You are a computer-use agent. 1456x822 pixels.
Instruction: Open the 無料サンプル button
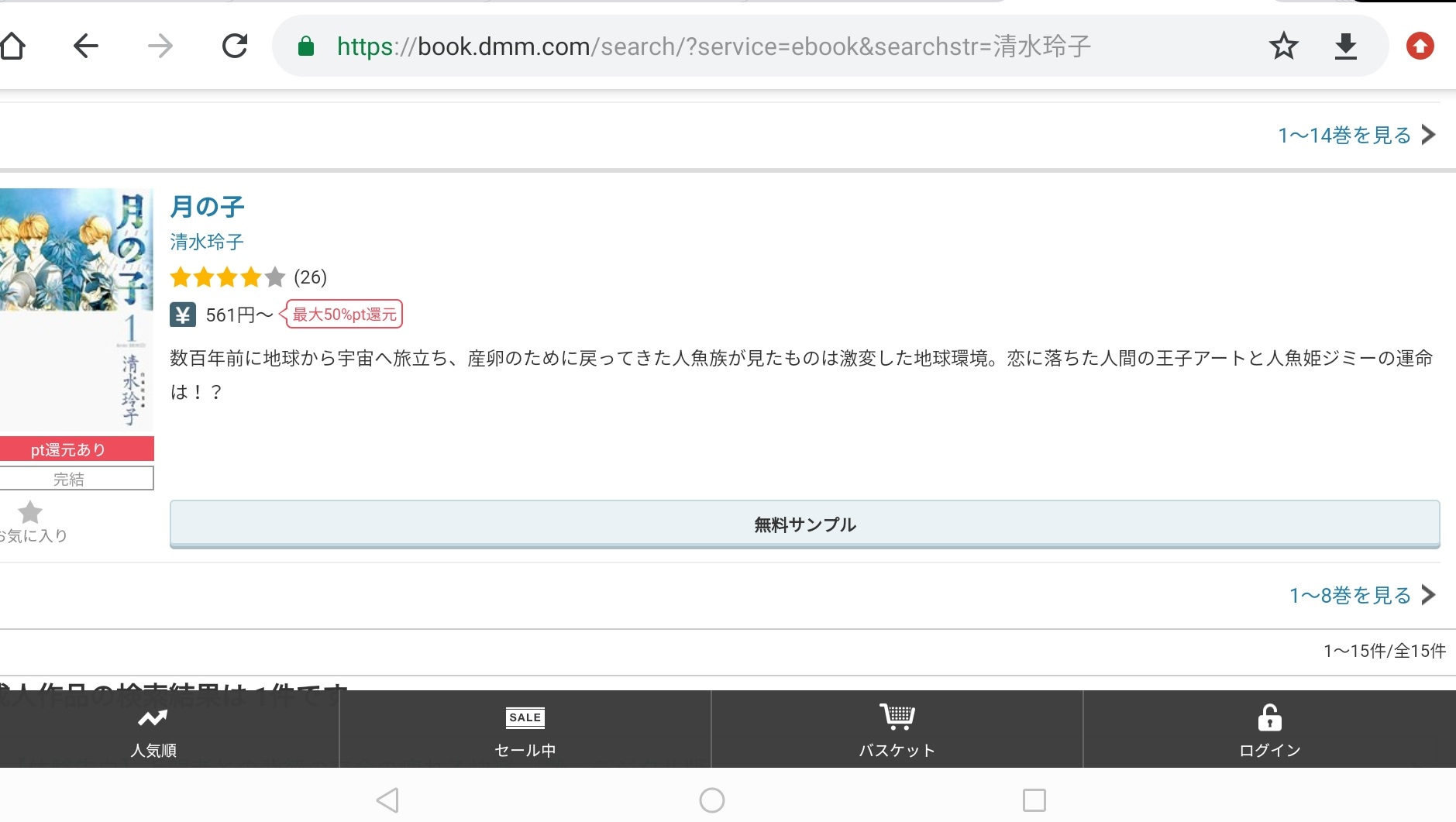click(804, 524)
